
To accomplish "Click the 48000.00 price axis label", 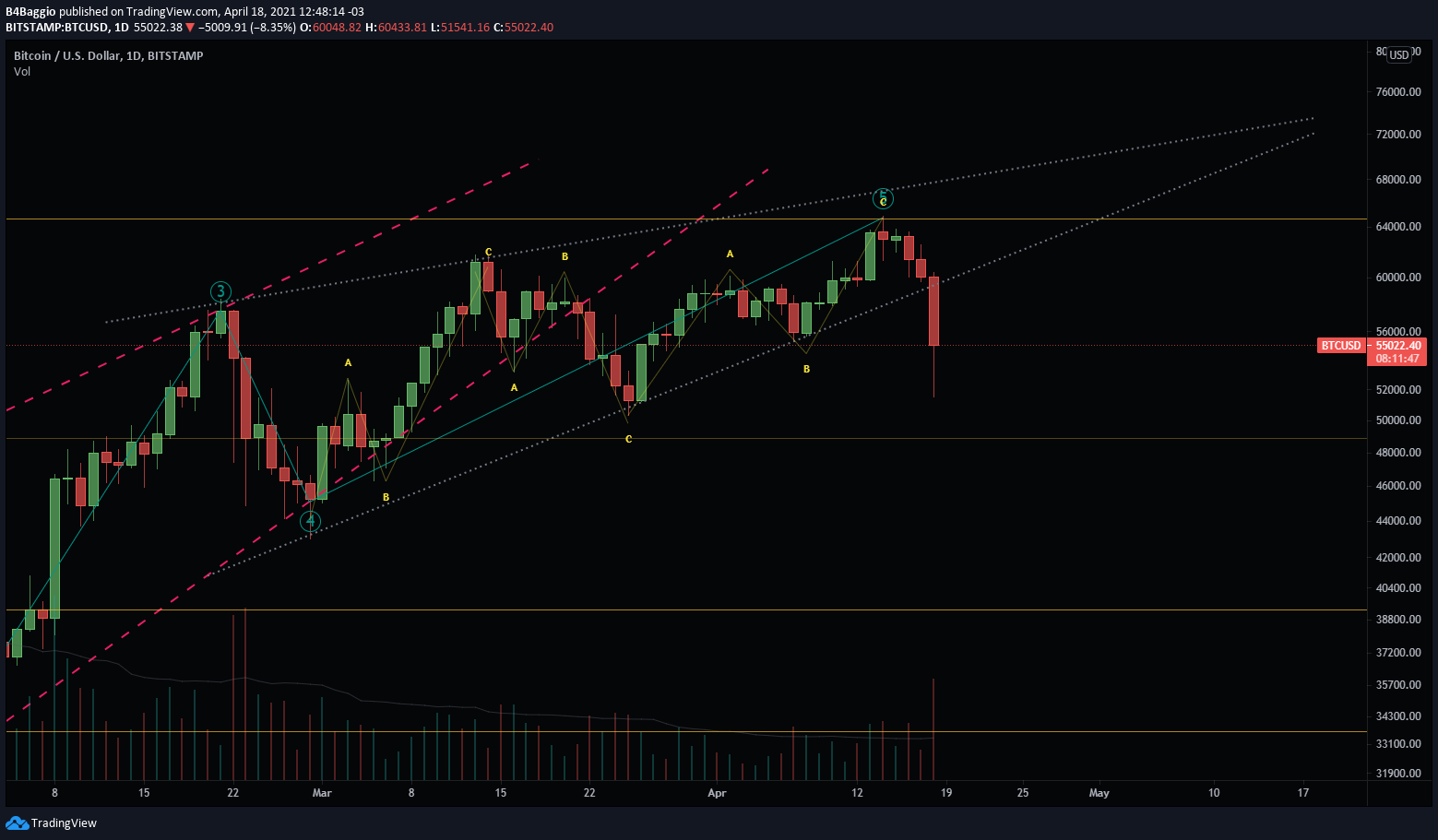I will point(1398,453).
